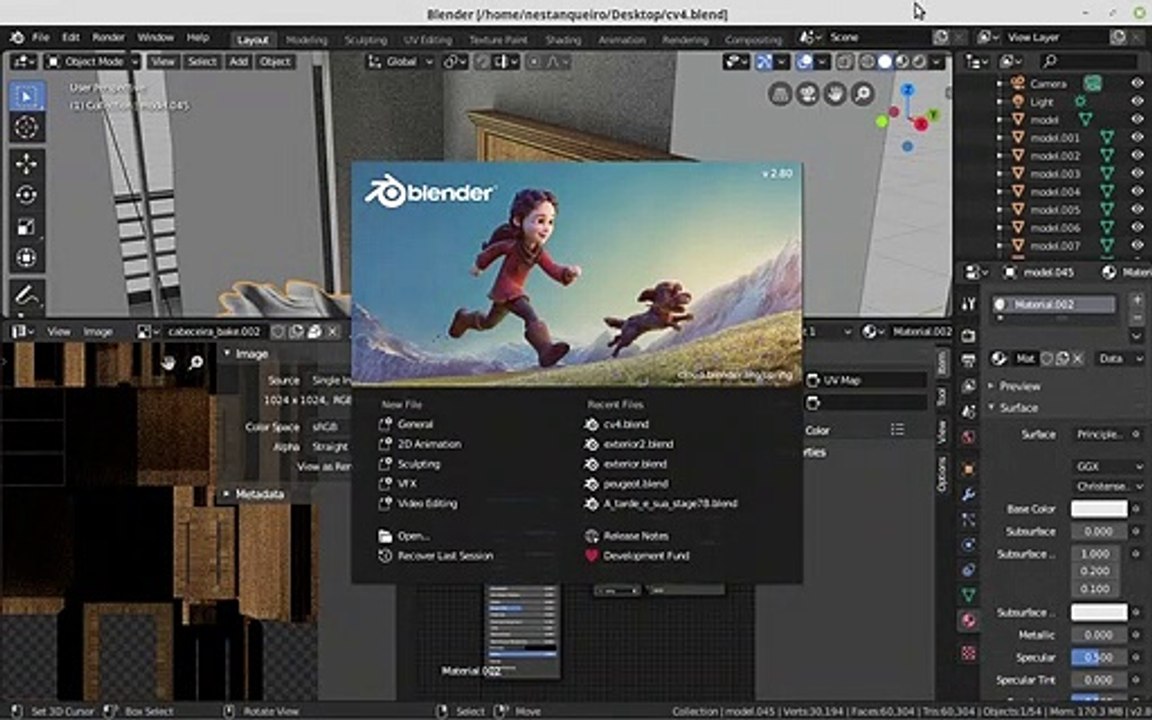
Task: Switch to wireframe viewport shading
Action: click(x=868, y=62)
